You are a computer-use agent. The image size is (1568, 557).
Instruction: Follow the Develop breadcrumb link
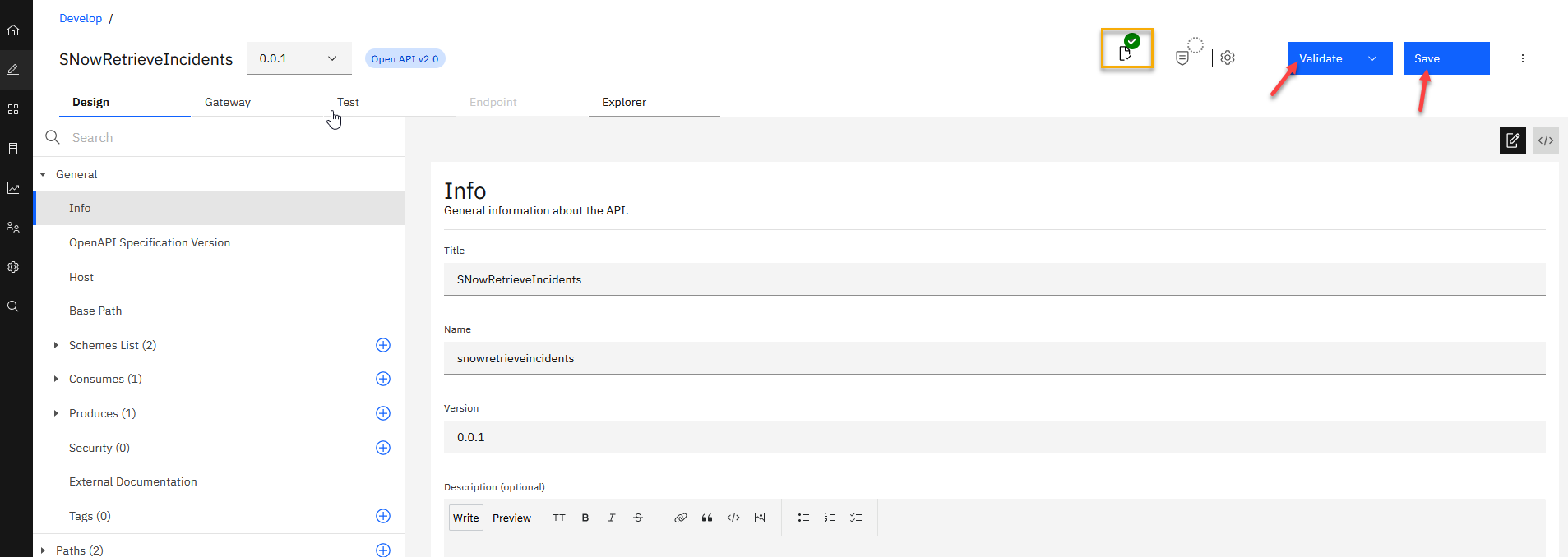pos(81,18)
